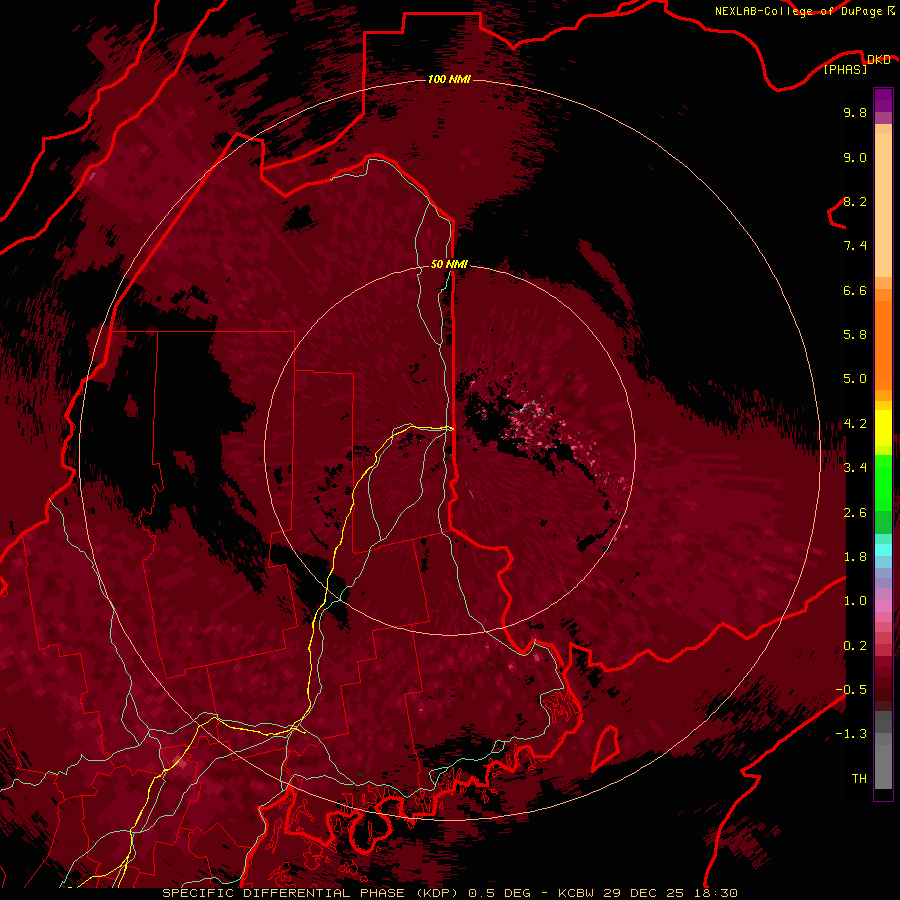Click the 50 NMI range ring label
This screenshot has height=900, width=900.
point(449,264)
